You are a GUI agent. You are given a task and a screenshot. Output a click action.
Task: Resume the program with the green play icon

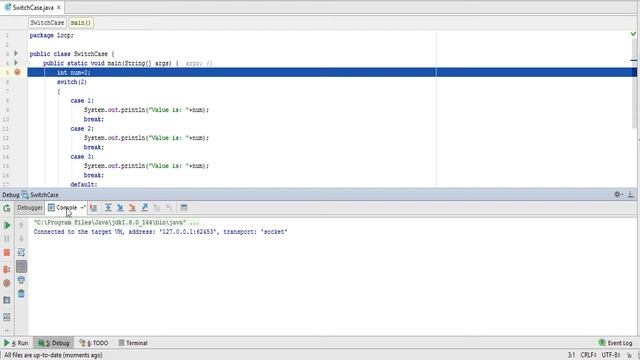pos(7,225)
